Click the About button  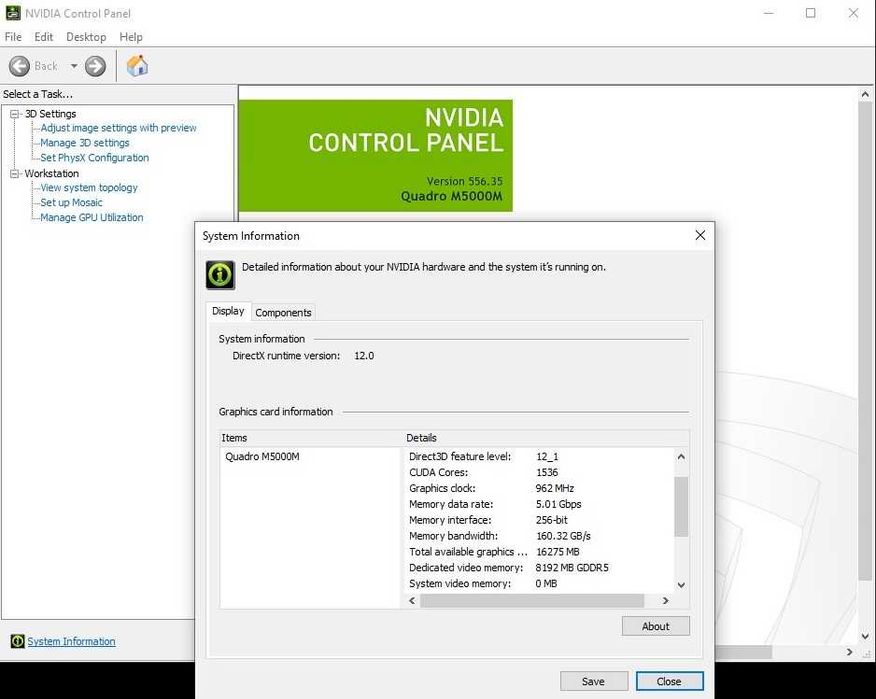click(x=655, y=626)
